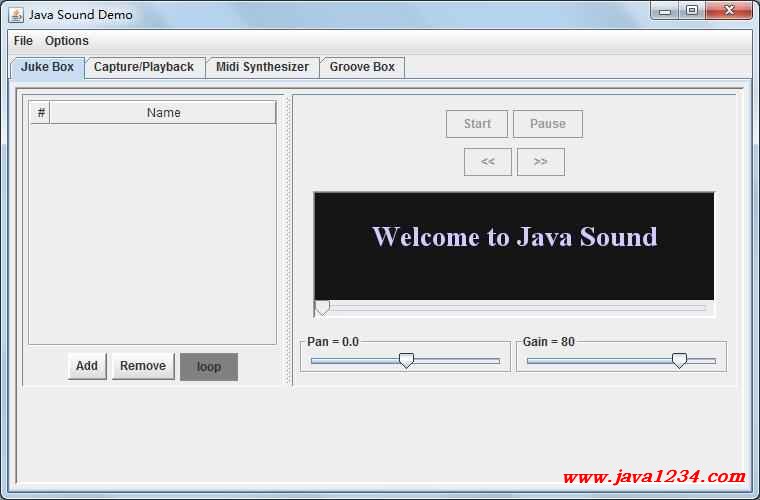Open the File menu

(23, 41)
